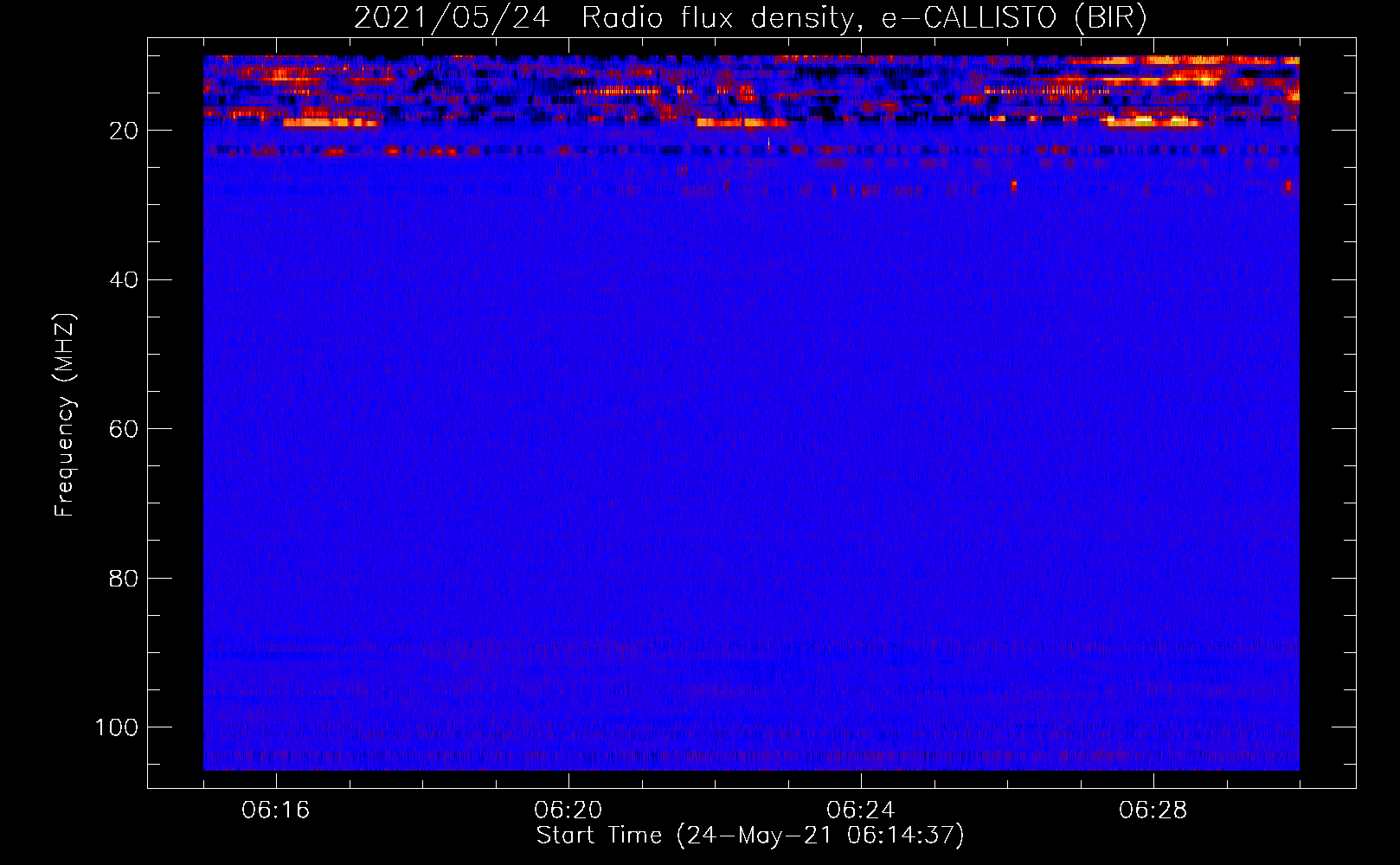Click the 60 MHz frequency tick label
1400x865 pixels.
pyautogui.click(x=124, y=429)
